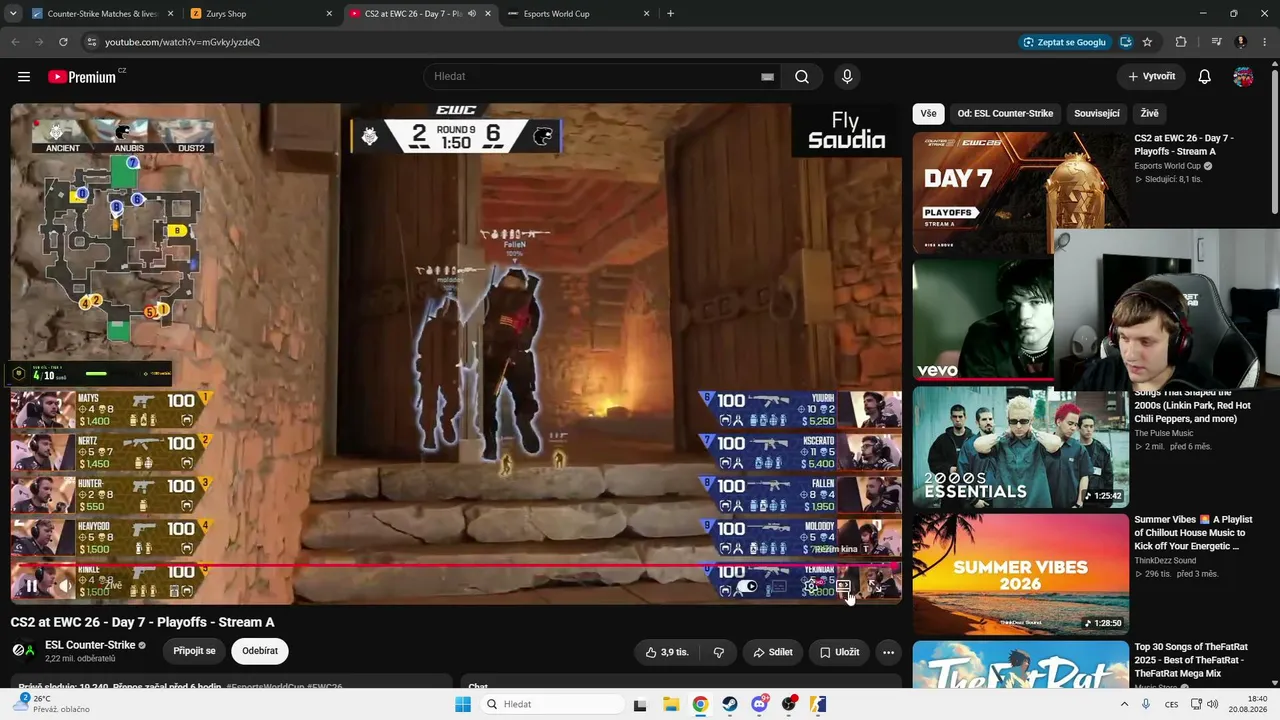The width and height of the screenshot is (1280, 720).
Task: Open tab search dropdown arrow
Action: 13,14
